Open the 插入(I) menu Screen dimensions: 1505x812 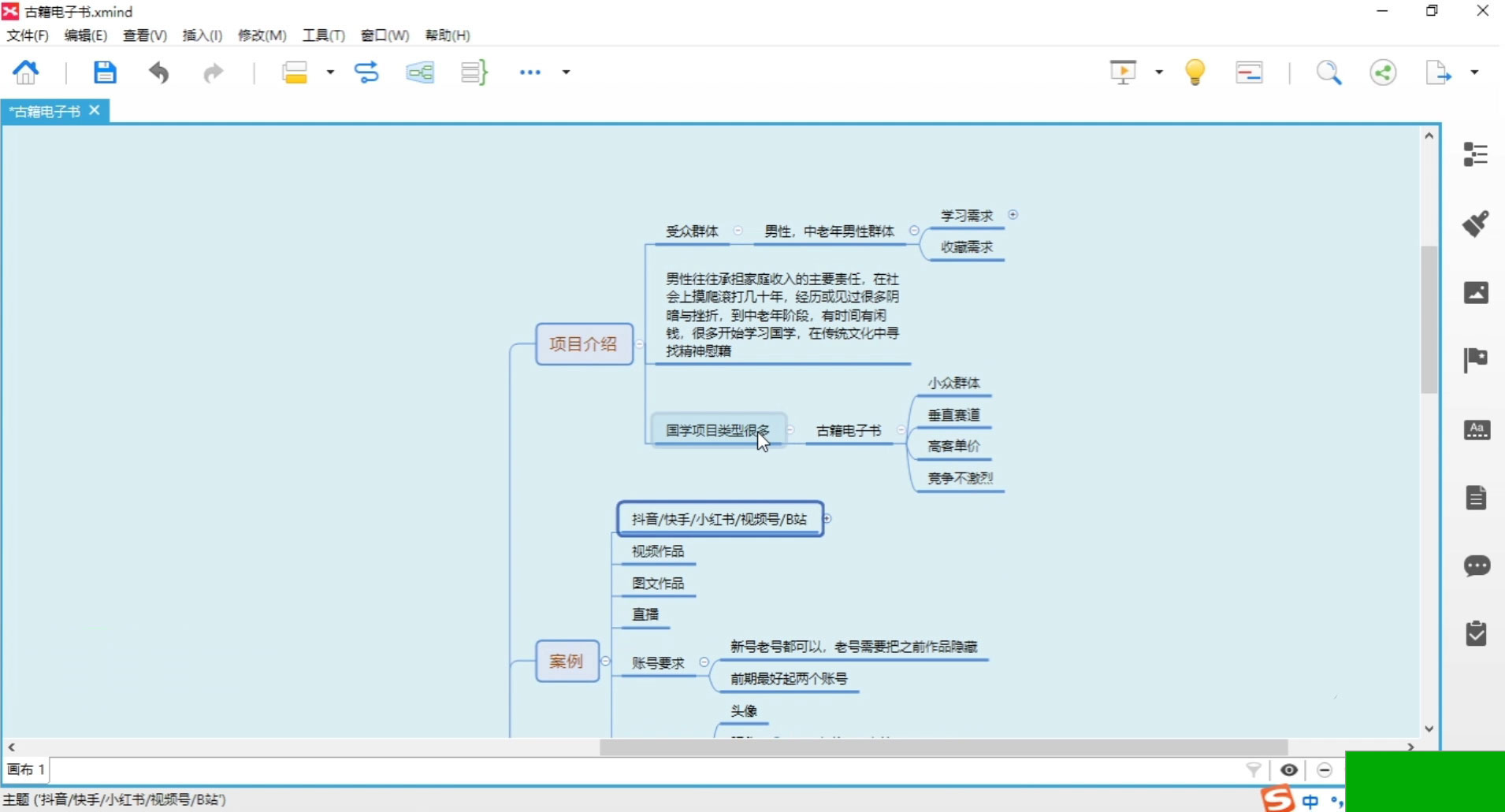coord(202,35)
